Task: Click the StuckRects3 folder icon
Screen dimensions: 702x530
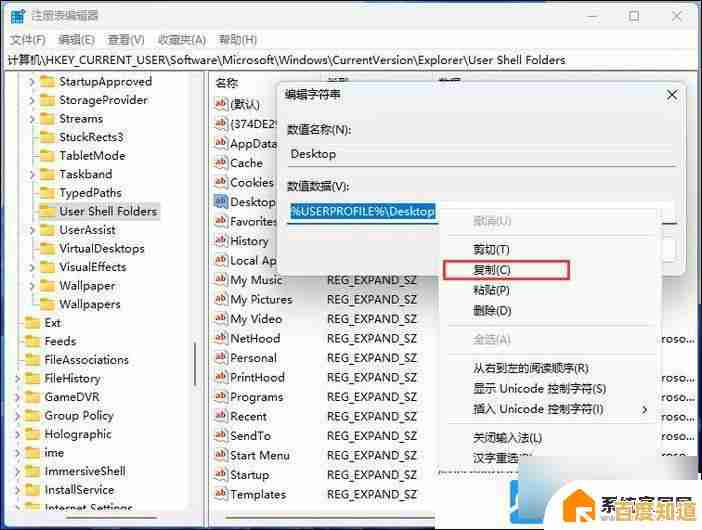Action: [47, 137]
